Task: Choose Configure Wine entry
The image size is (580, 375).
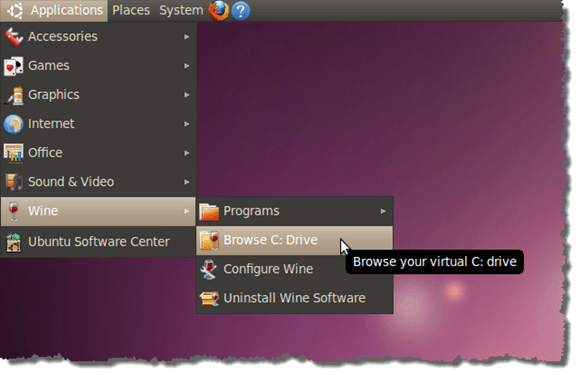Action: pyautogui.click(x=294, y=269)
